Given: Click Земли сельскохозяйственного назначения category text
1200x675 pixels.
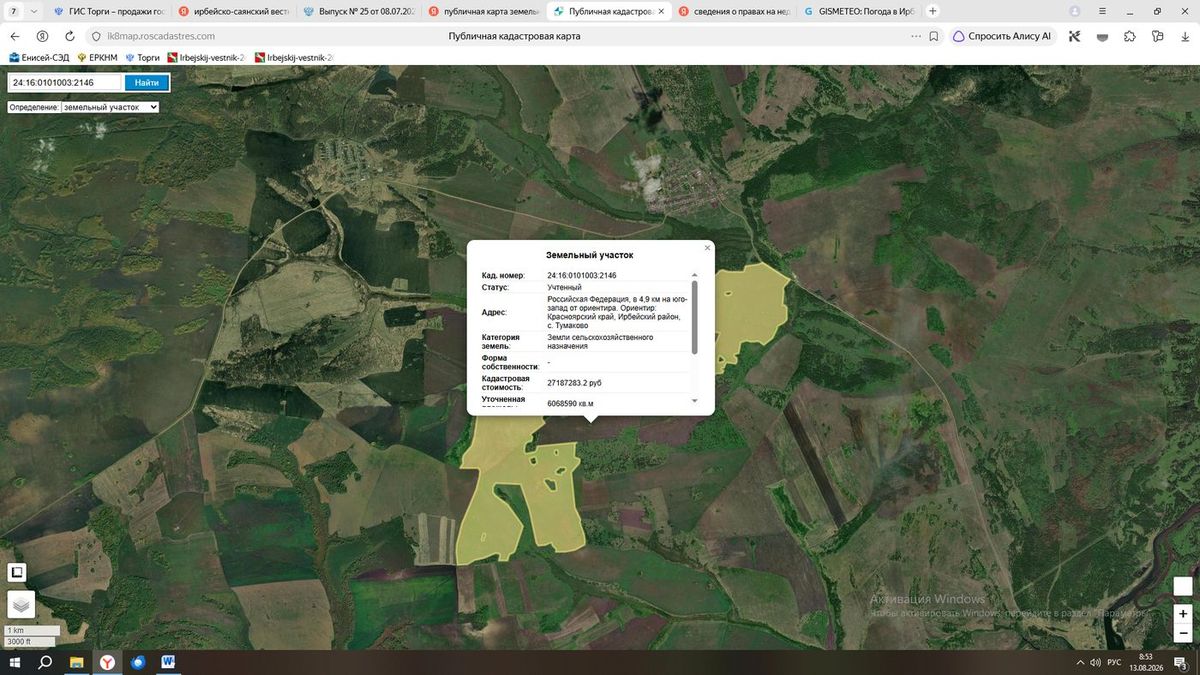Looking at the screenshot, I should [x=601, y=341].
